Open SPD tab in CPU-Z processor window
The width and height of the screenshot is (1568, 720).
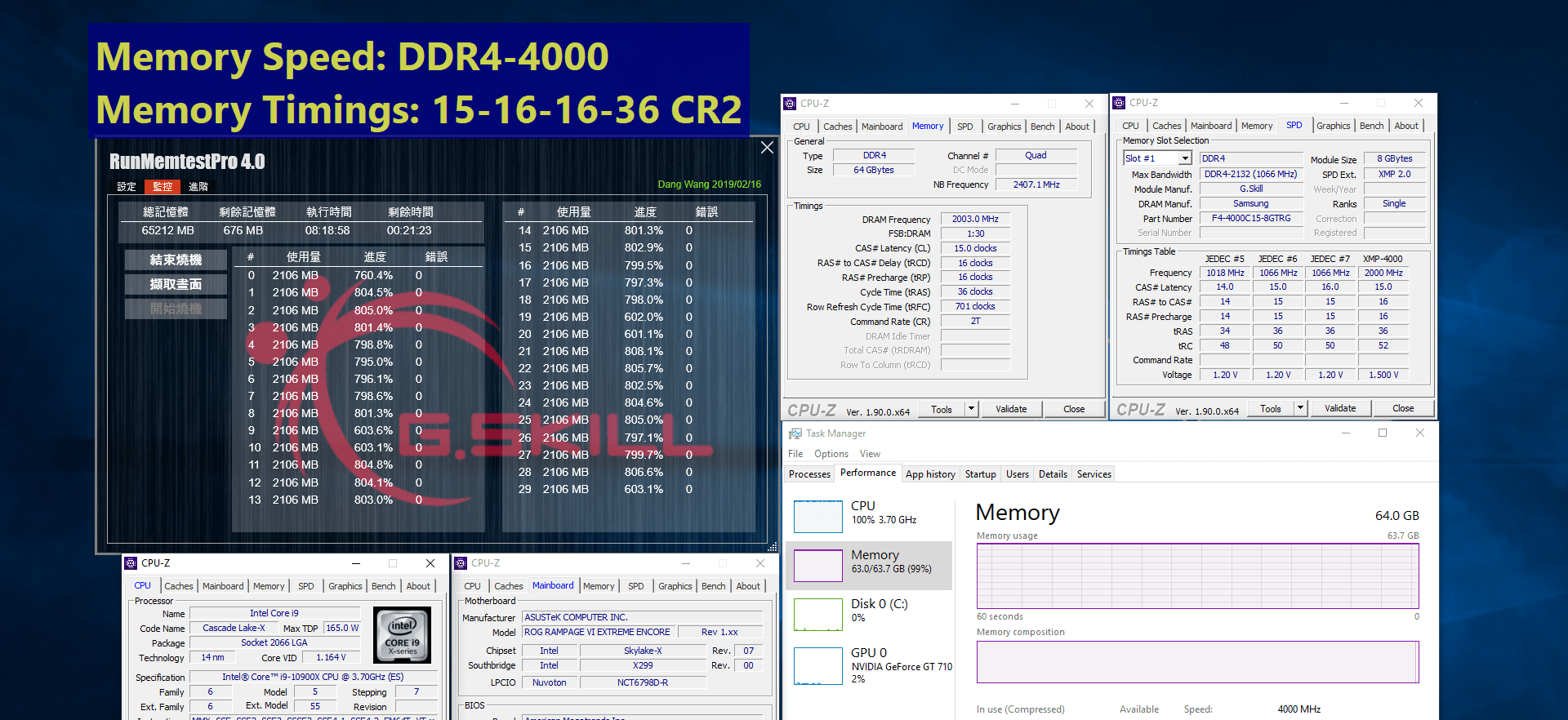click(306, 586)
